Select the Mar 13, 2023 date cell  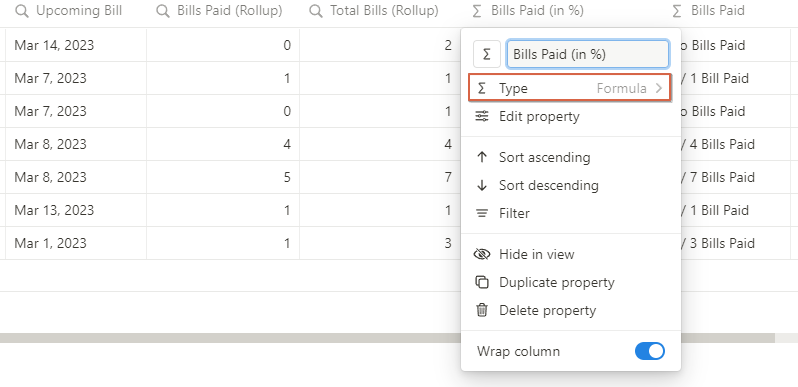pyautogui.click(x=76, y=210)
